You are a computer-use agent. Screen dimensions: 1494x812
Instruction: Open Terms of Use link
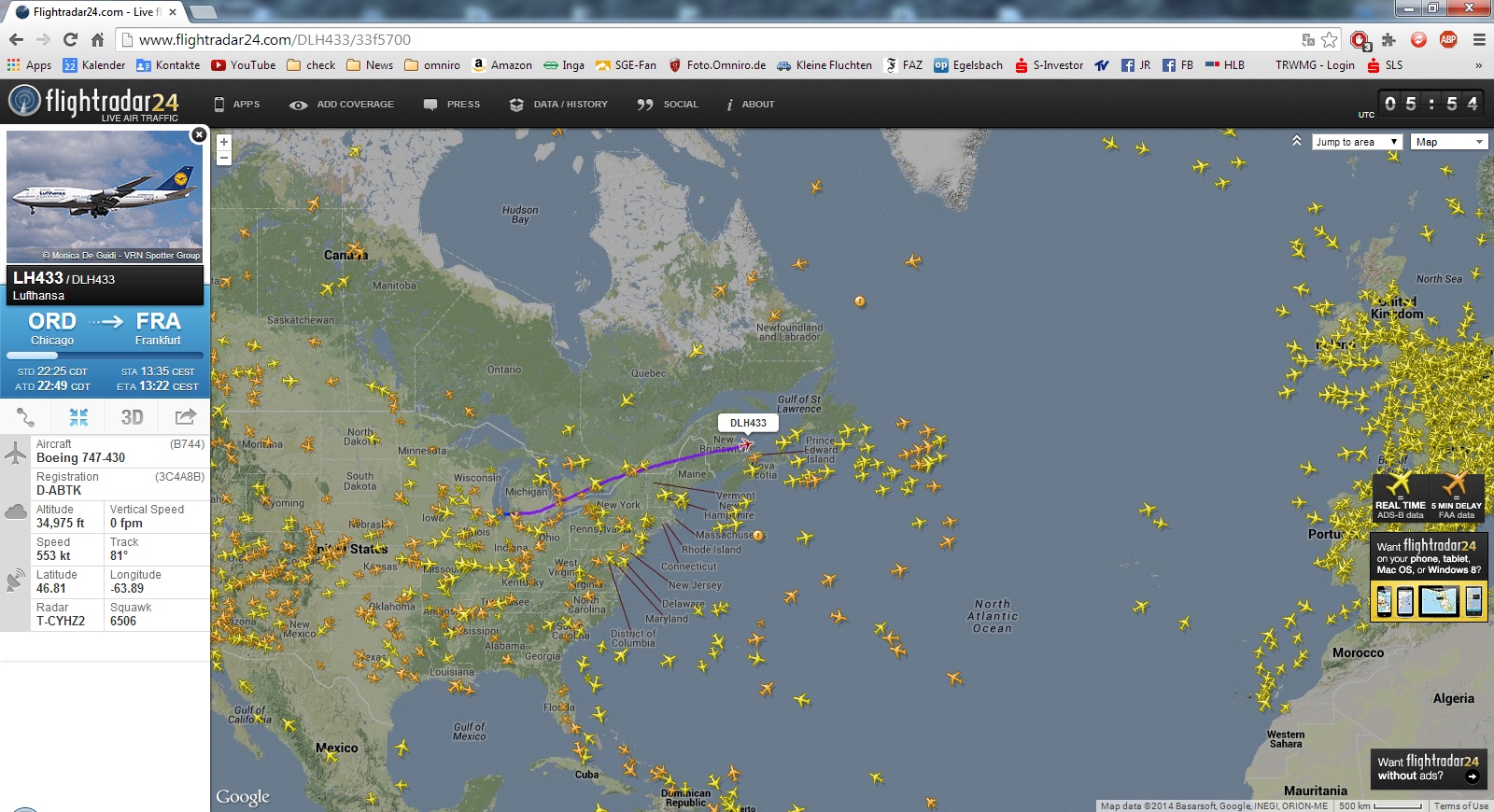pyautogui.click(x=1461, y=805)
